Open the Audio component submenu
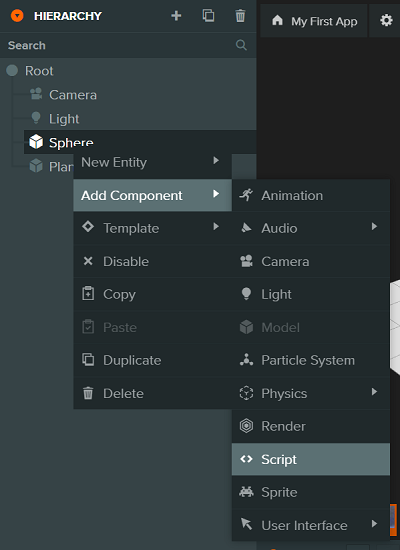The height and width of the screenshot is (550, 400). point(311,228)
